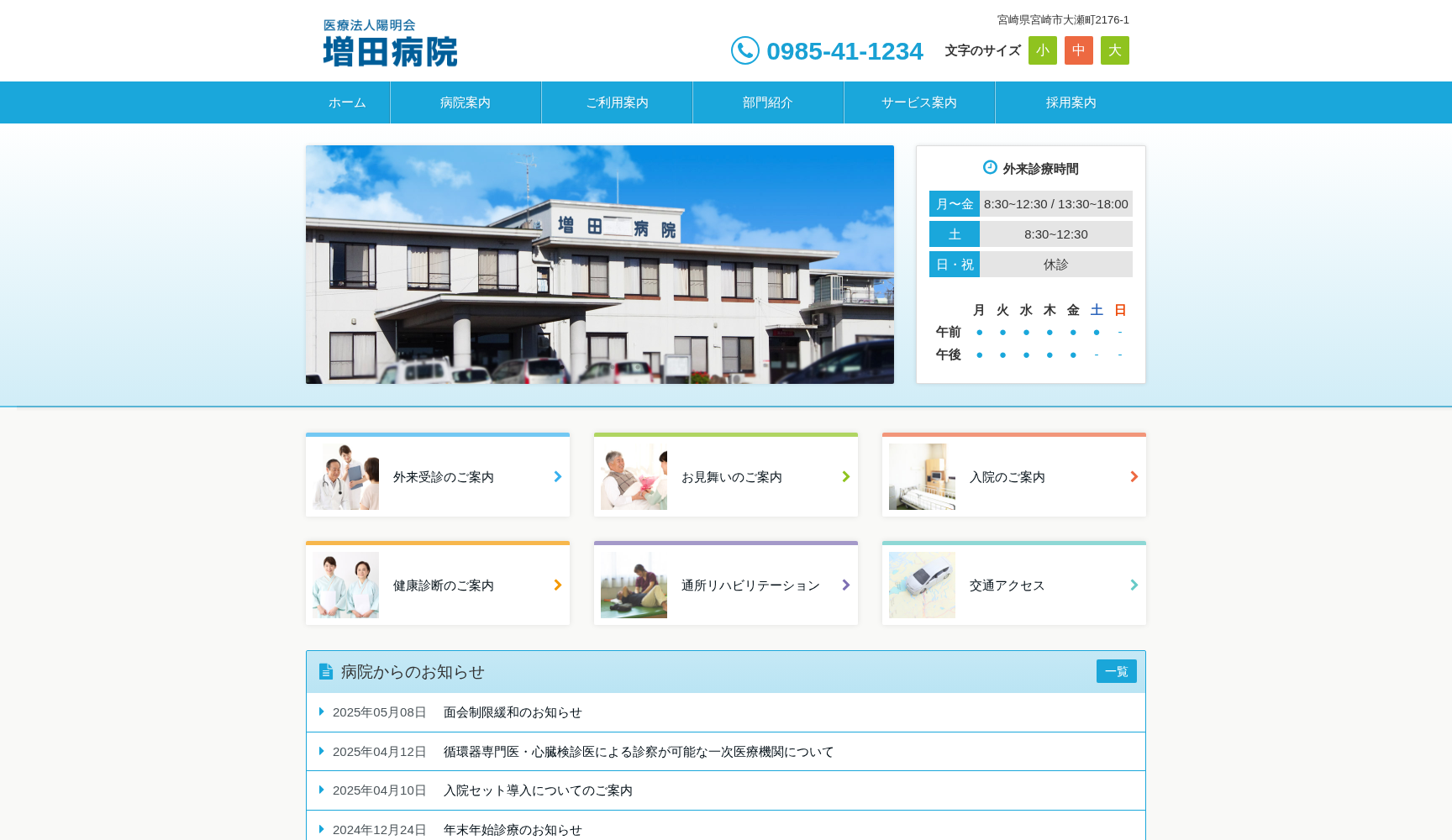Click the hospital bed photo on 入院のご案内 card
This screenshot has height=840, width=1452.
[921, 475]
